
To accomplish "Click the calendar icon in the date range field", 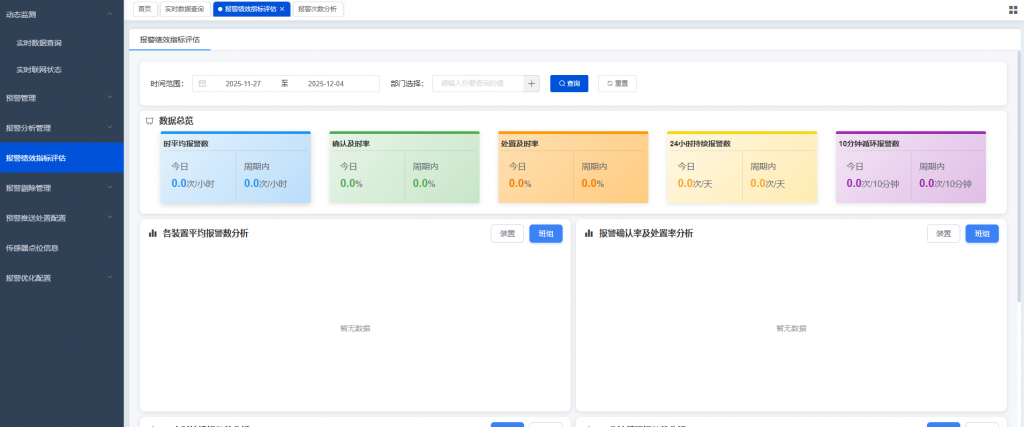I will pos(202,84).
